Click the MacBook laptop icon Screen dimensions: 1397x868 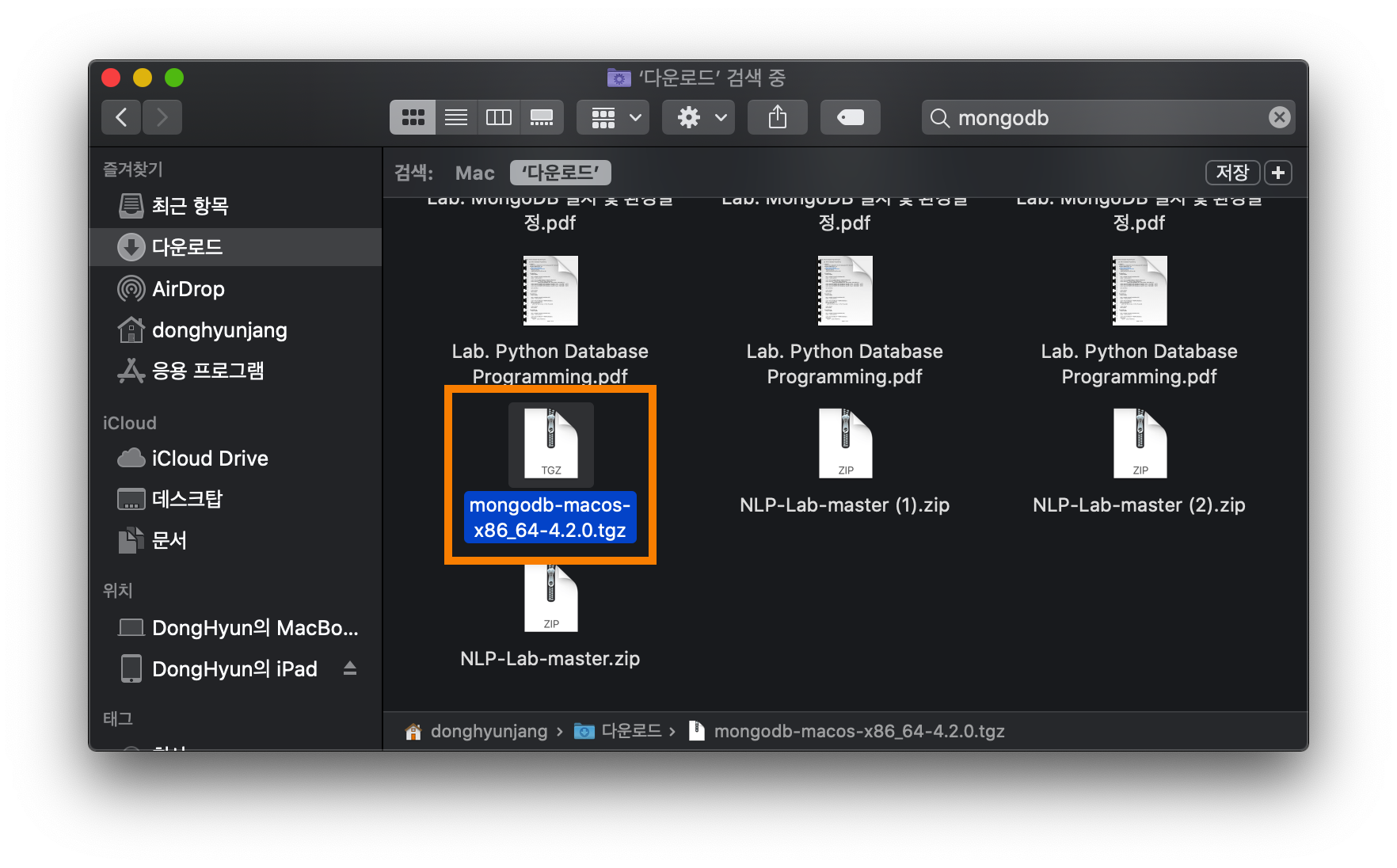tap(131, 627)
